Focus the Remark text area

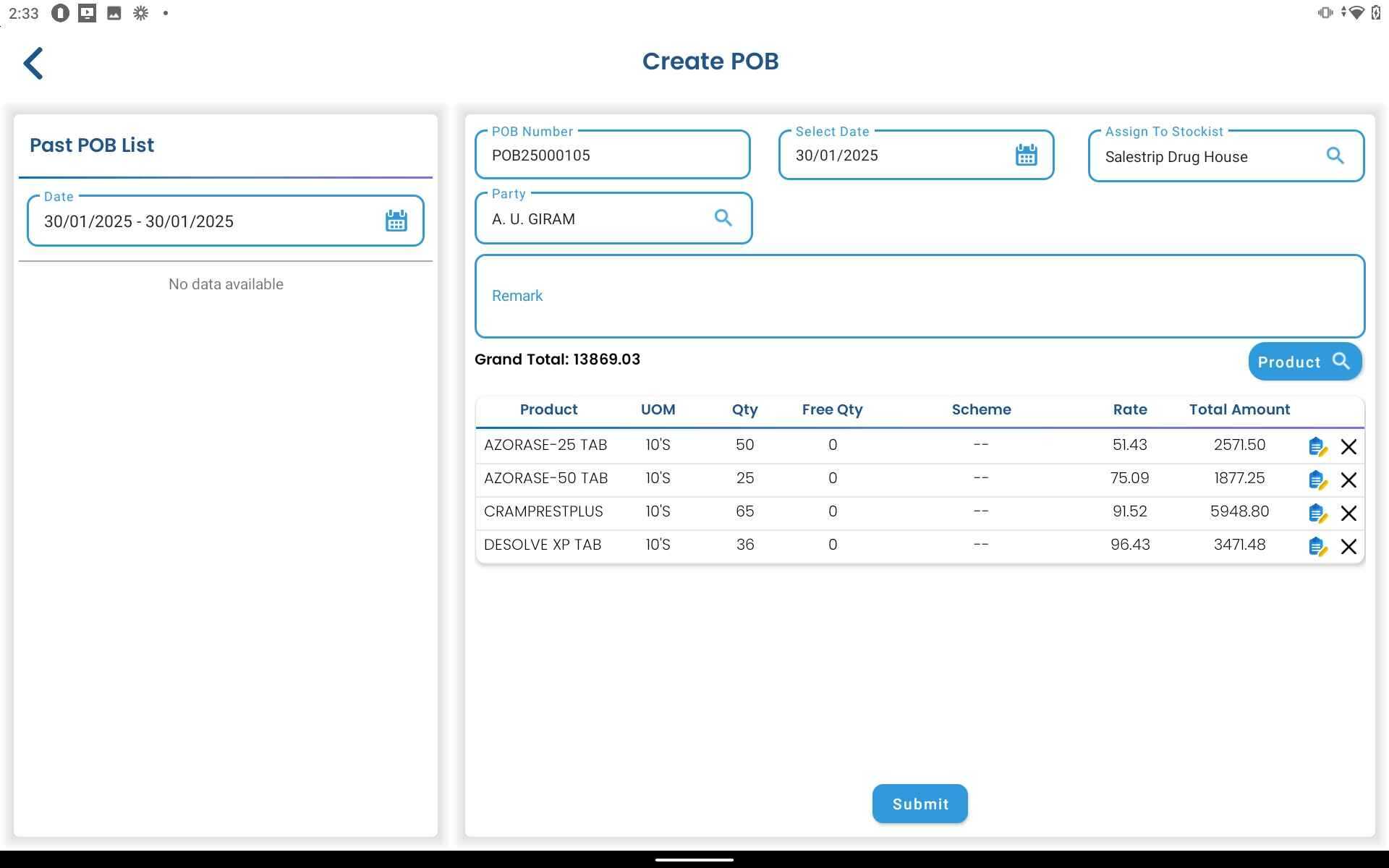click(919, 296)
